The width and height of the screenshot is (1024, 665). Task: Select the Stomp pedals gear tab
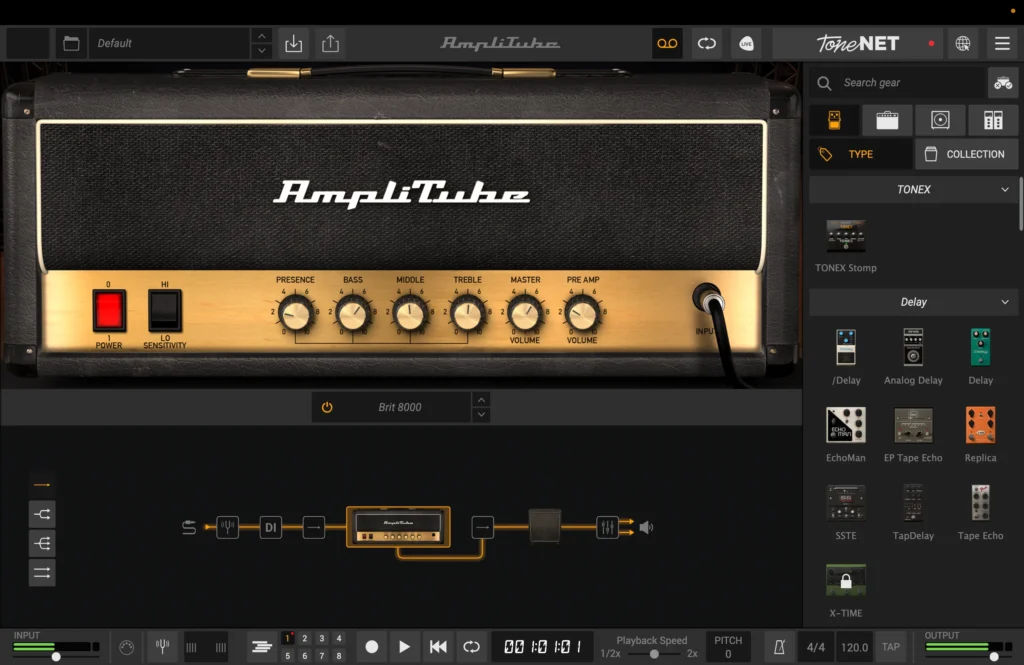834,120
